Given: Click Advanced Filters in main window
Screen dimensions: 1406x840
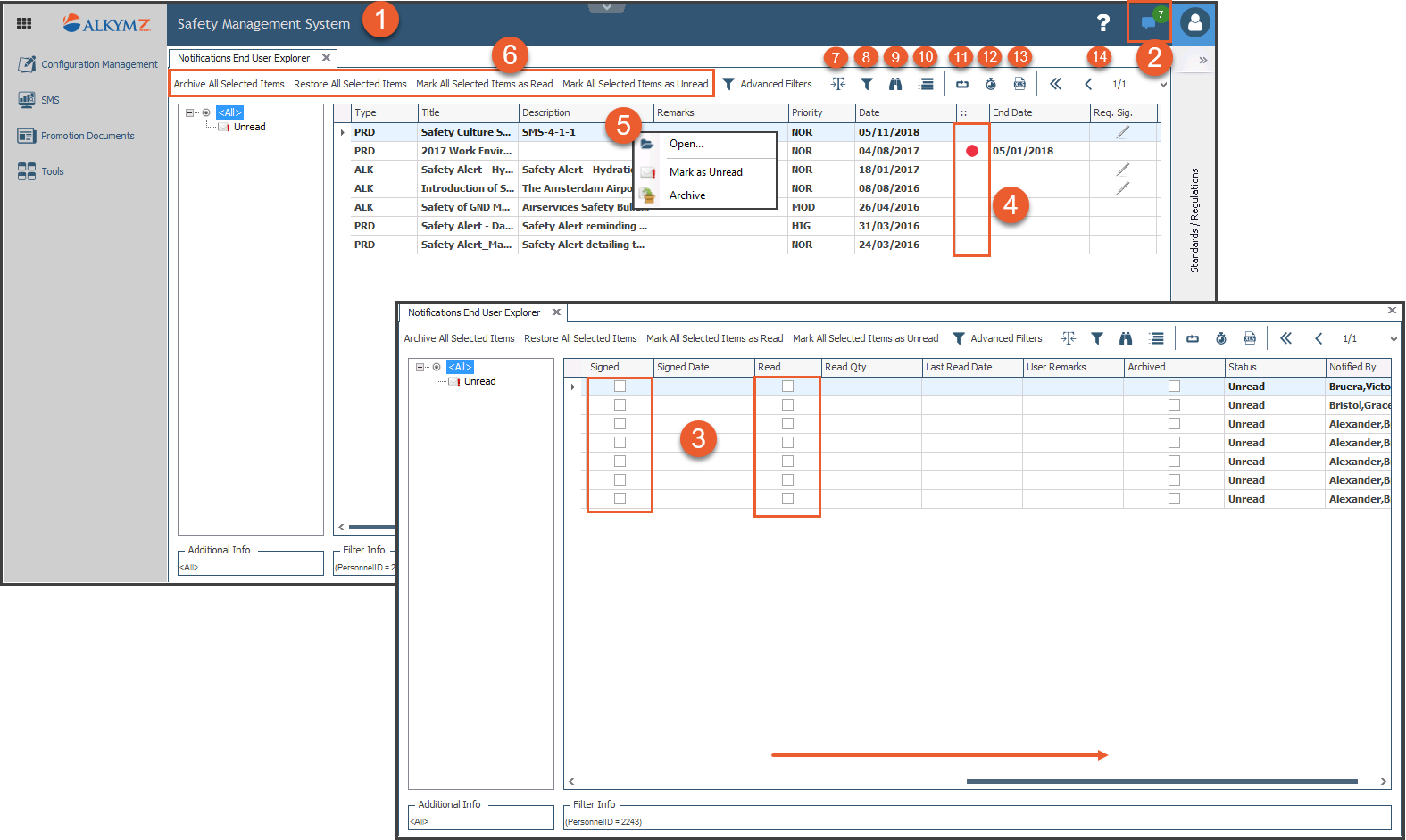Looking at the screenshot, I should [x=768, y=84].
